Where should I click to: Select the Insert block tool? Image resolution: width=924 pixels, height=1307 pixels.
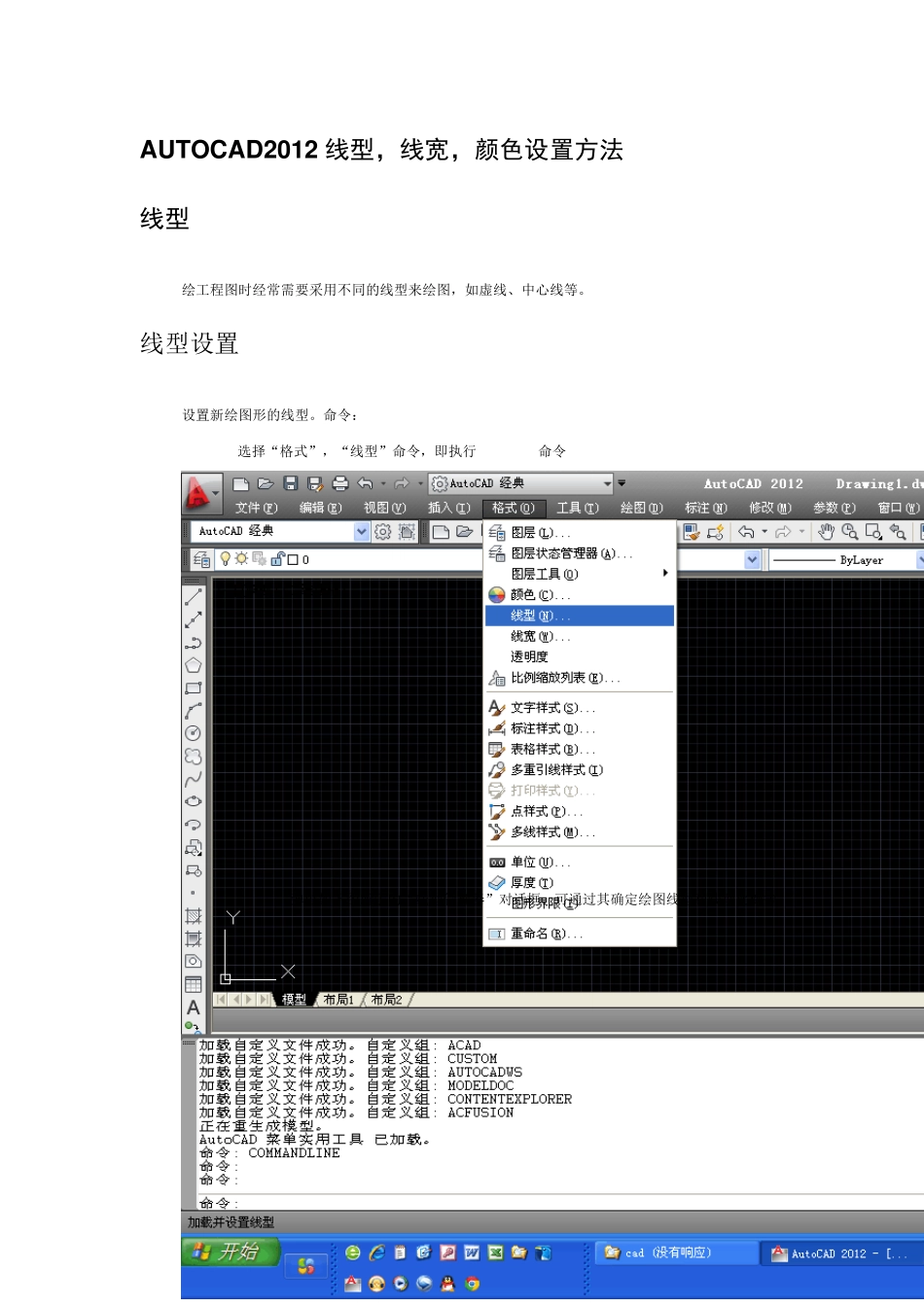point(194,847)
